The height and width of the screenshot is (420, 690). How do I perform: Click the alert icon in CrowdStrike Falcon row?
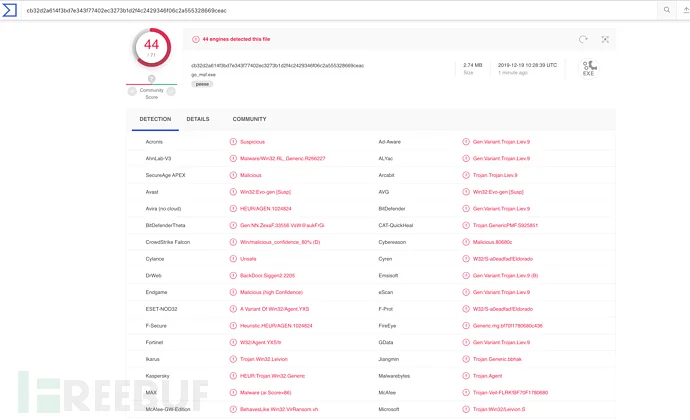tap(233, 242)
